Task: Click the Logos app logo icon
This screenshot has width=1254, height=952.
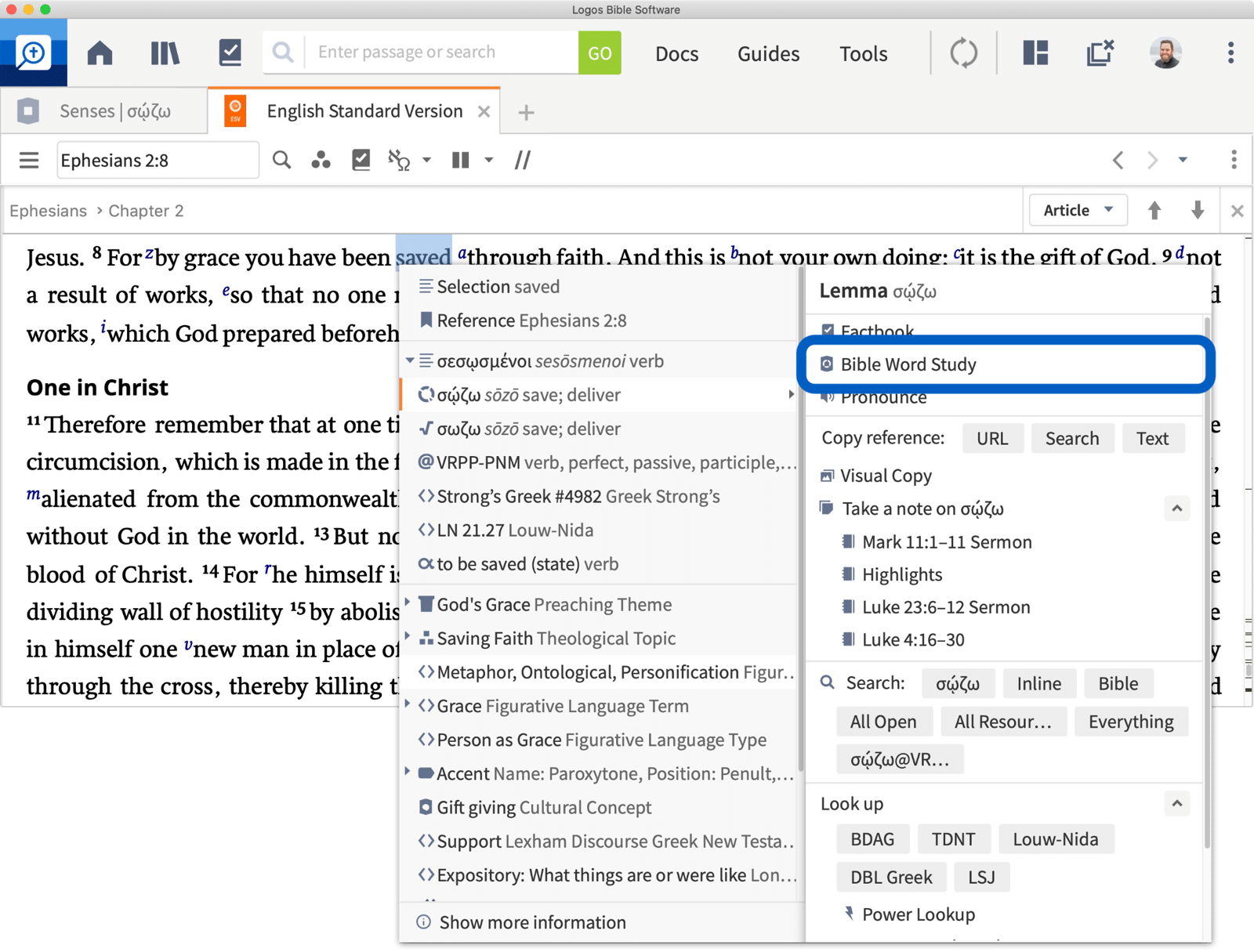Action: (x=33, y=53)
